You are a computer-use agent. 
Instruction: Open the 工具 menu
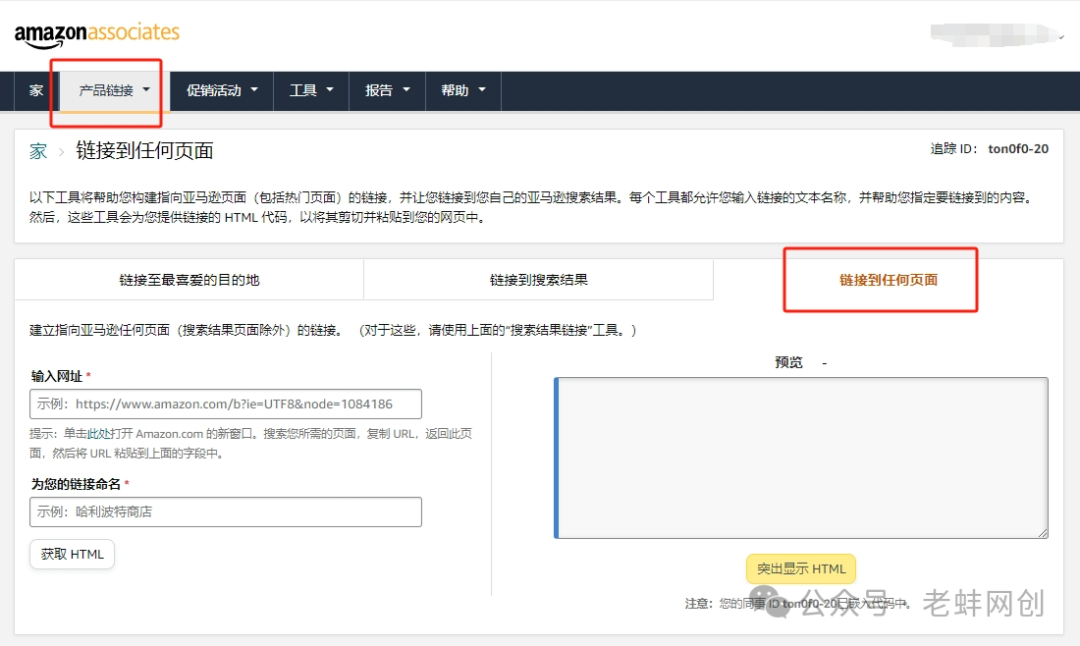(311, 90)
